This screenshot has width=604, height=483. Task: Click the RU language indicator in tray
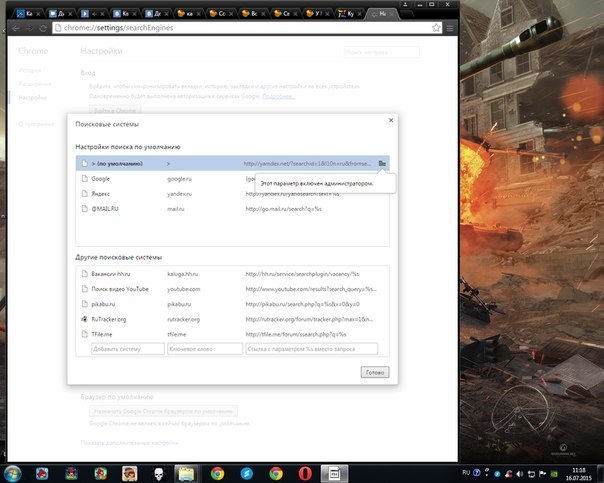point(466,473)
